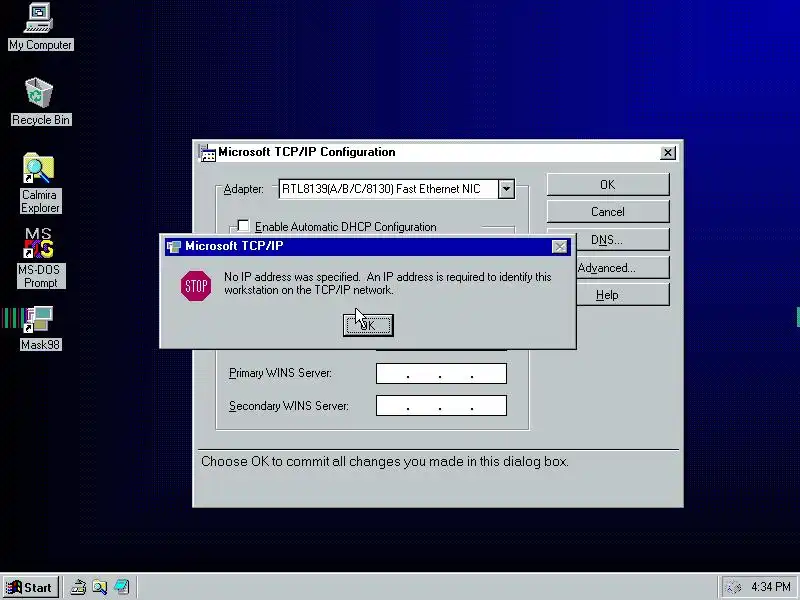Image resolution: width=800 pixels, height=600 pixels.
Task: Select the Mask98 desktop shortcut
Action: pyautogui.click(x=40, y=329)
